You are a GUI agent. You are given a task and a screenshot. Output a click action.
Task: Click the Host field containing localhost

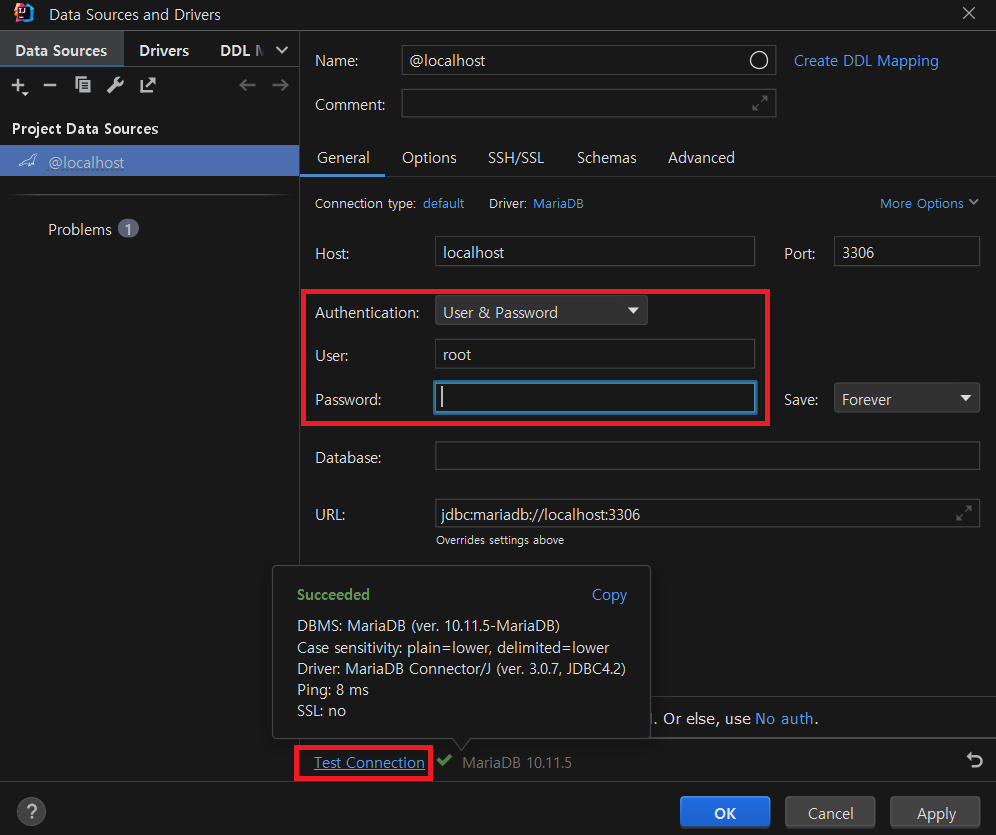pos(595,252)
